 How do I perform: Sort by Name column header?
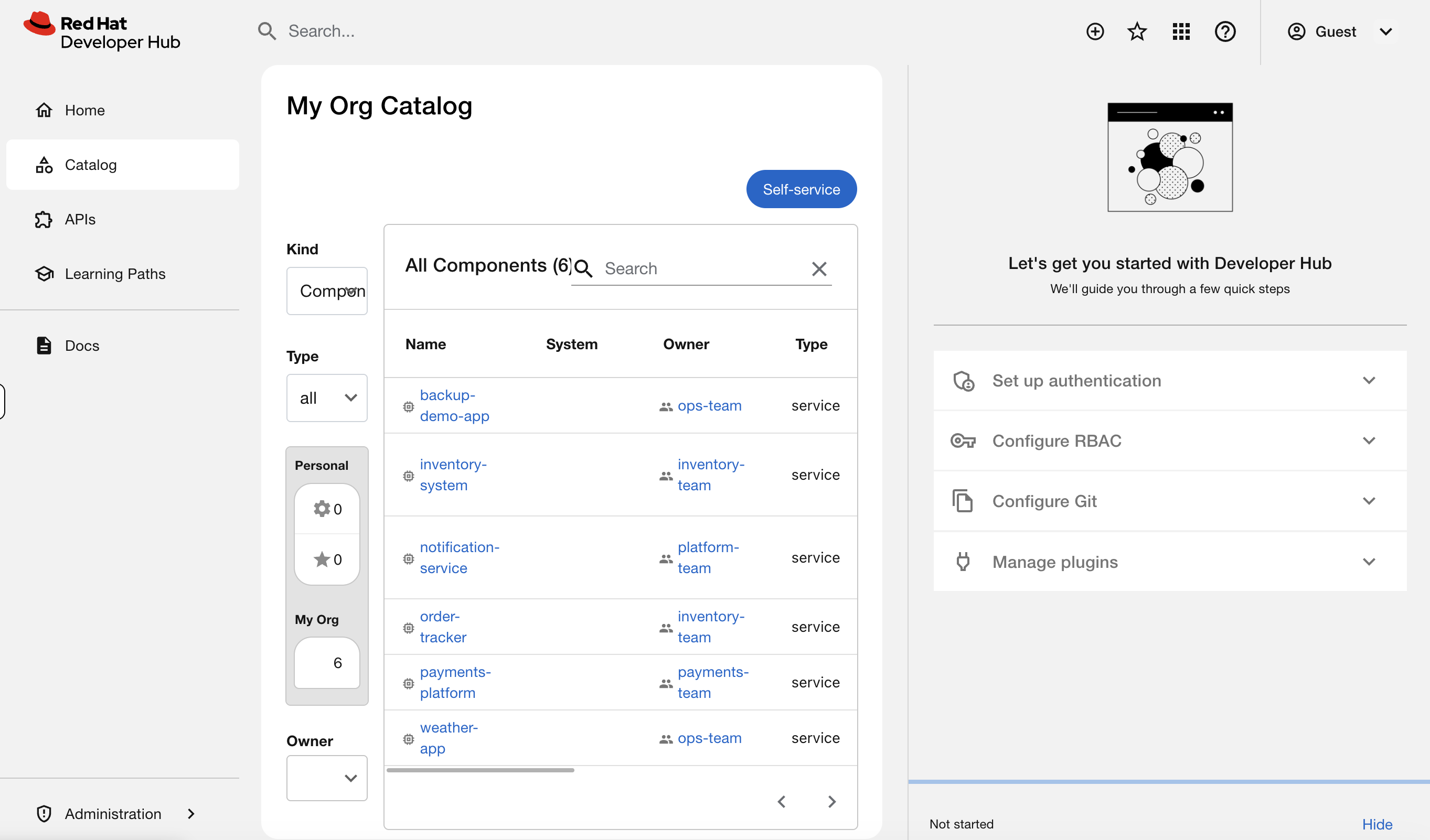coord(425,344)
